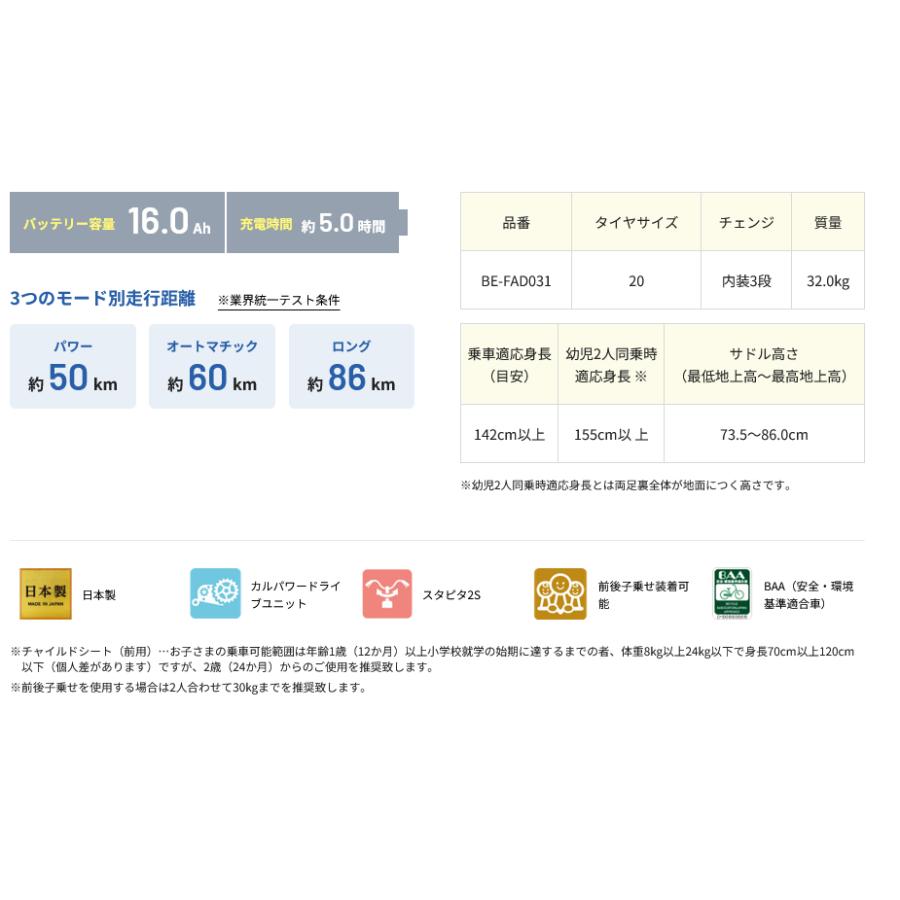Image resolution: width=900 pixels, height=900 pixels.
Task: Enable the パワー riding mode
Action: pyautogui.click(x=72, y=365)
